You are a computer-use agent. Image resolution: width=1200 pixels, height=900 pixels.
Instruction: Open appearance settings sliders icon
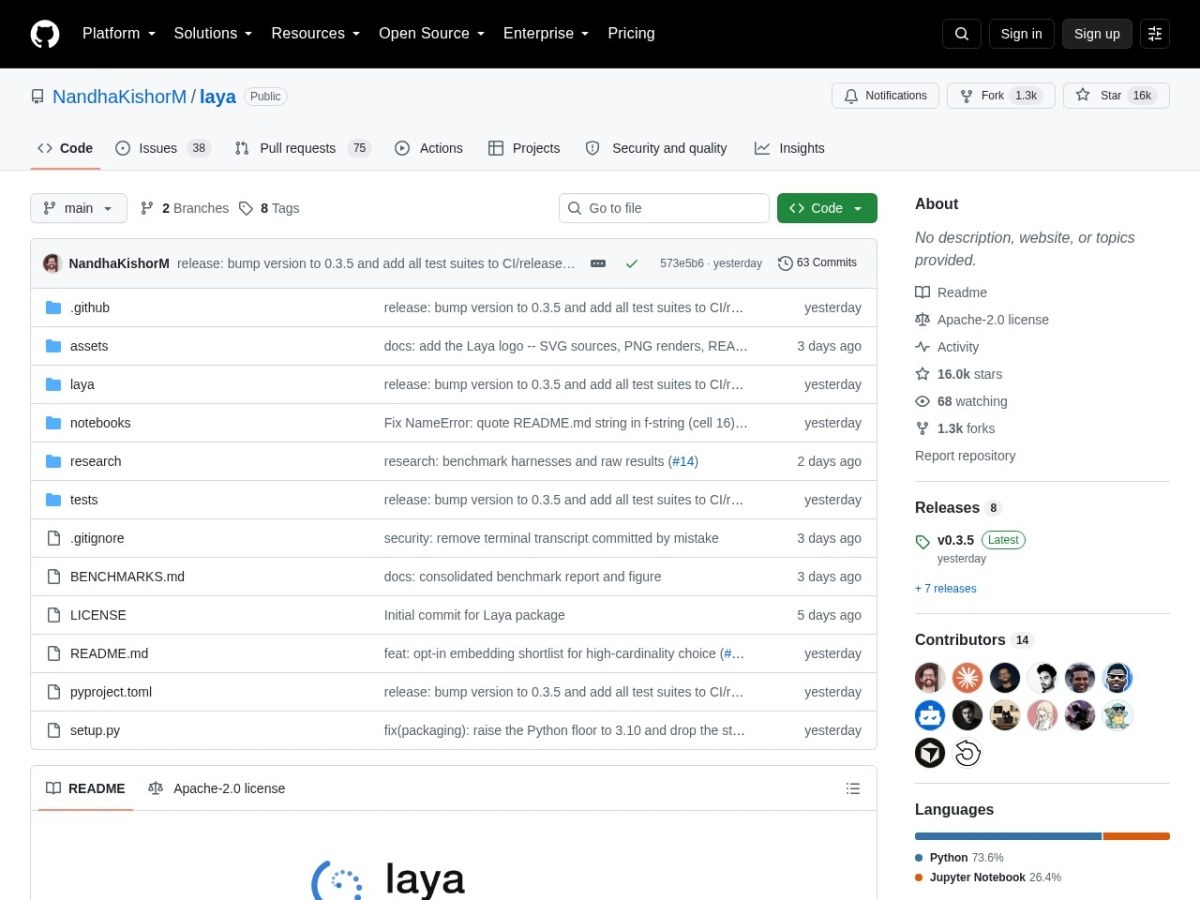[1155, 34]
